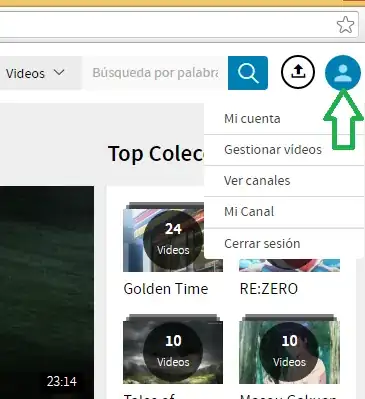Click the RE:ZERO collection title
Image resolution: width=365 pixels, height=399 pixels.
pos(269,289)
